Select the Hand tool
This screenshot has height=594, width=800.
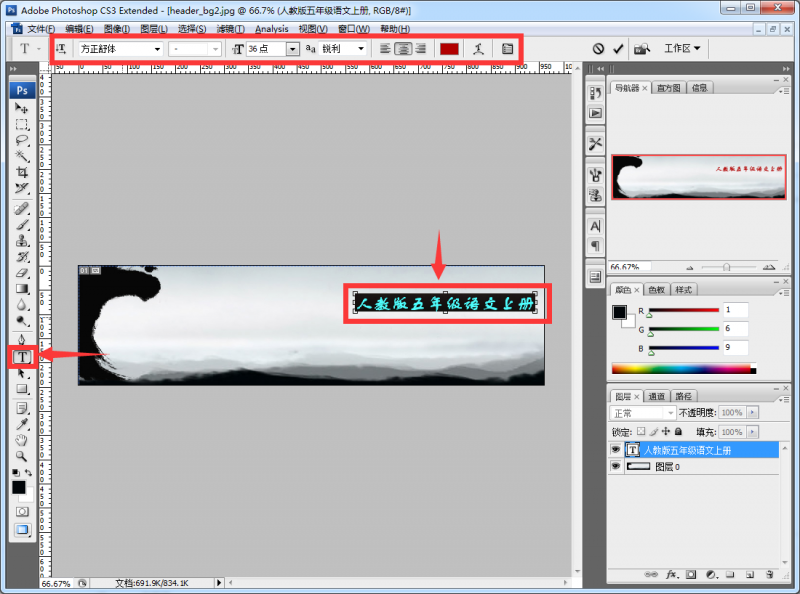pos(21,440)
